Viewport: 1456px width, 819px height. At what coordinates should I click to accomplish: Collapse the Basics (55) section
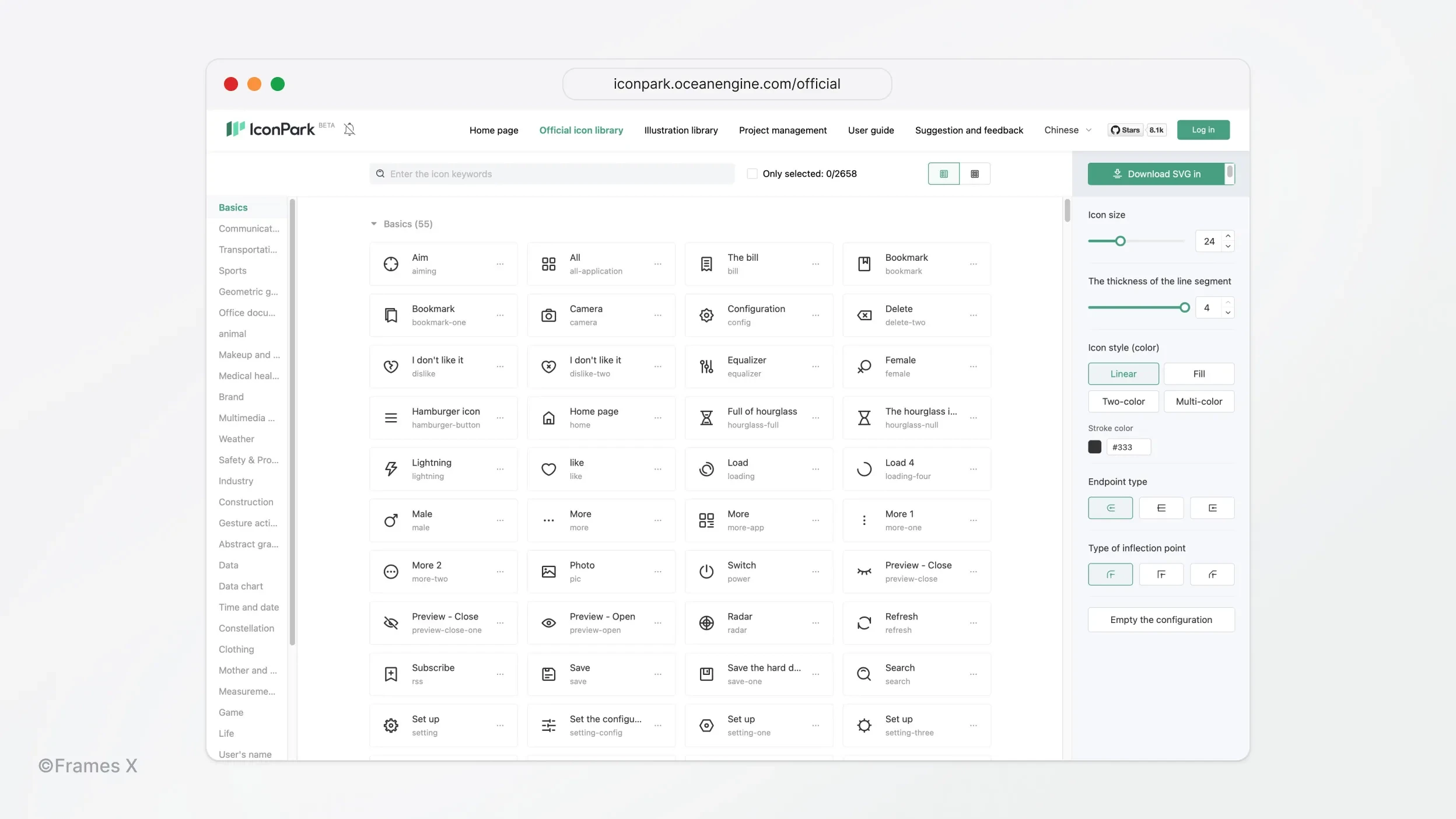374,224
